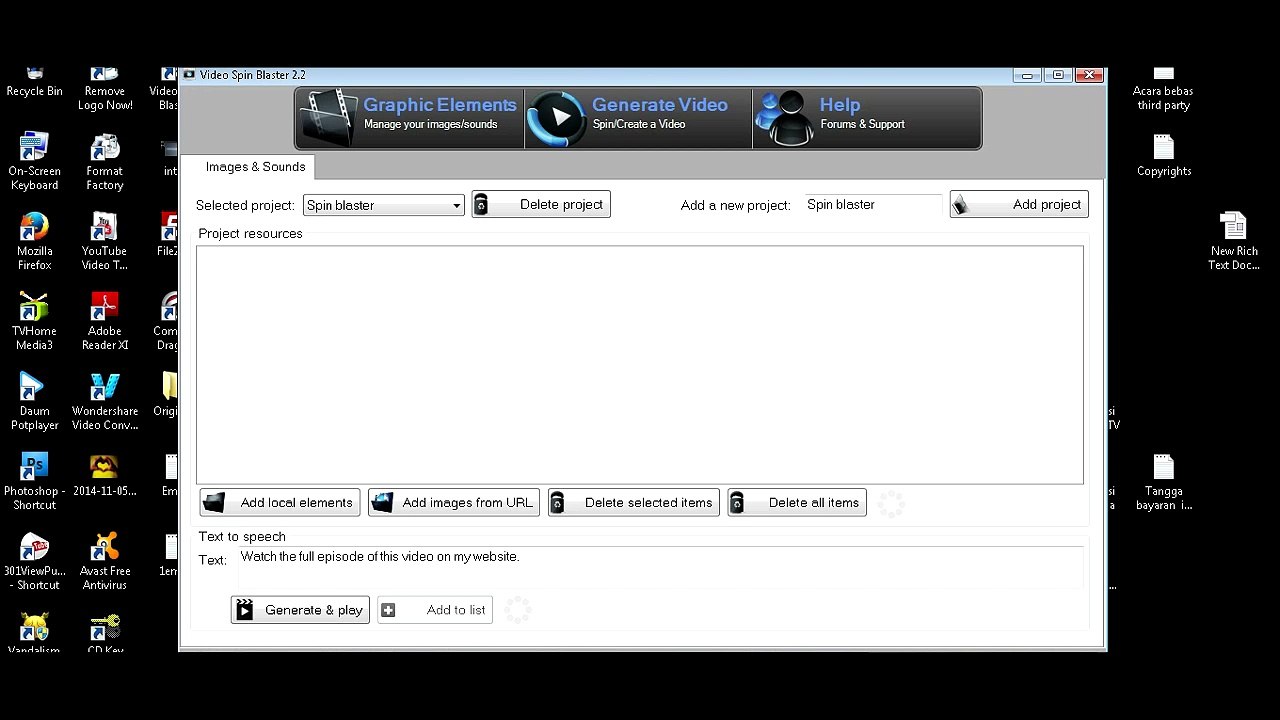
Task: Select the Photoshop - Shortcut desktop icon
Action: (x=34, y=481)
